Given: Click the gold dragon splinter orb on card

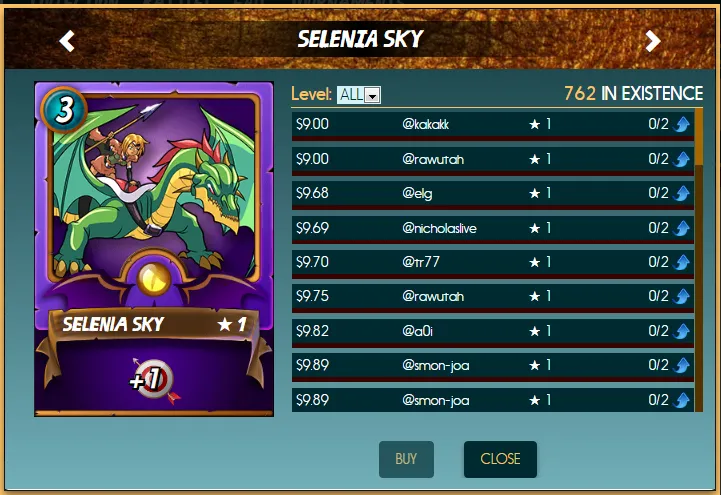Looking at the screenshot, I should pos(154,279).
